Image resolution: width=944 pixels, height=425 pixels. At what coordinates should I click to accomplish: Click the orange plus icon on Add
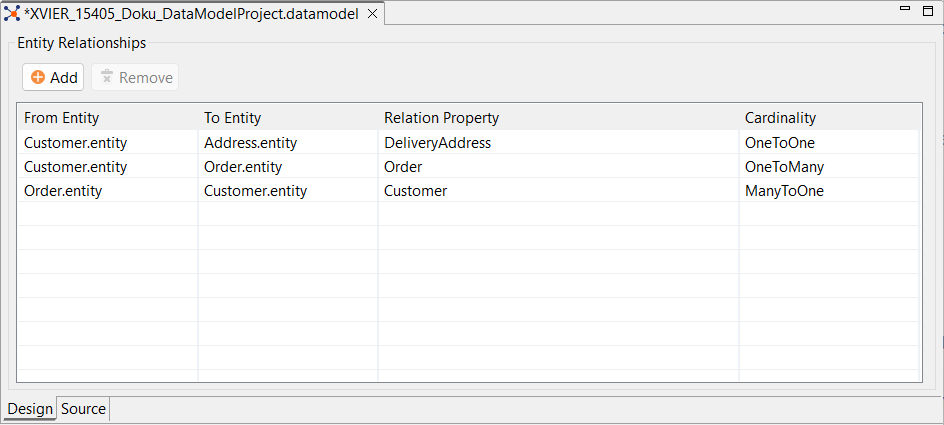tap(38, 77)
